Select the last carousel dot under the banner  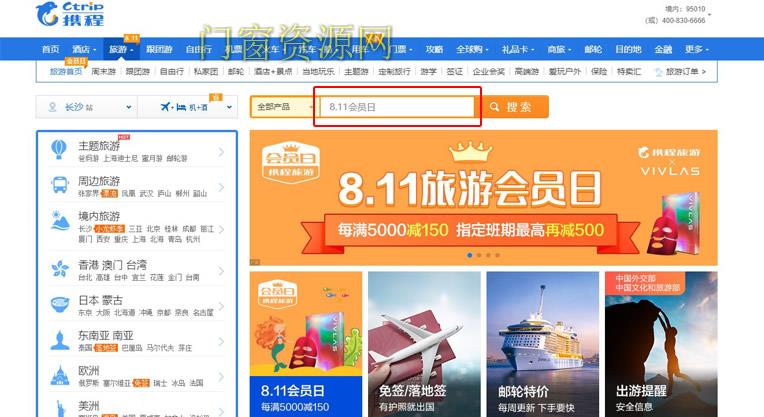497,255
